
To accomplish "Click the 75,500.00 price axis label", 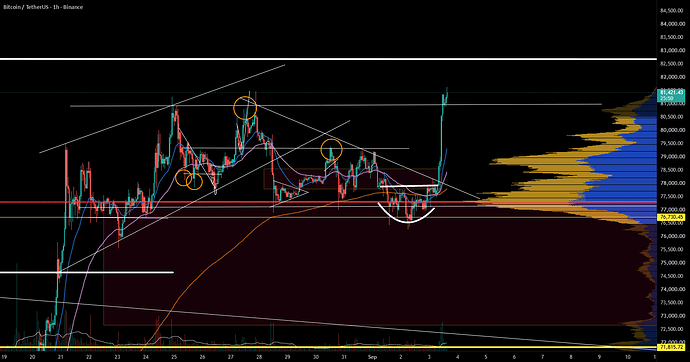I will click(673, 249).
